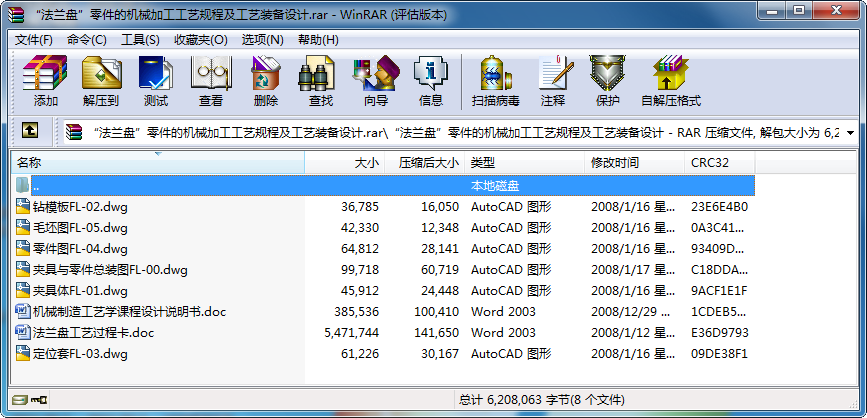Sort by 类型 column header

coord(525,163)
